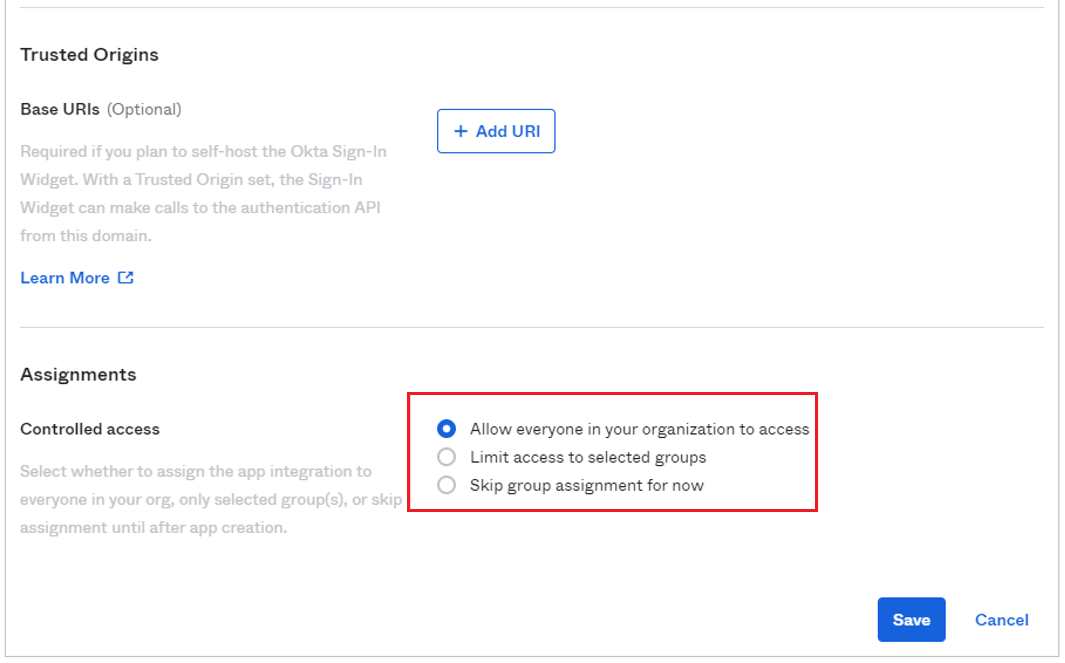This screenshot has width=1065, height=663.
Task: Click the 'Limit access to selected groups' label text
Action: (588, 457)
